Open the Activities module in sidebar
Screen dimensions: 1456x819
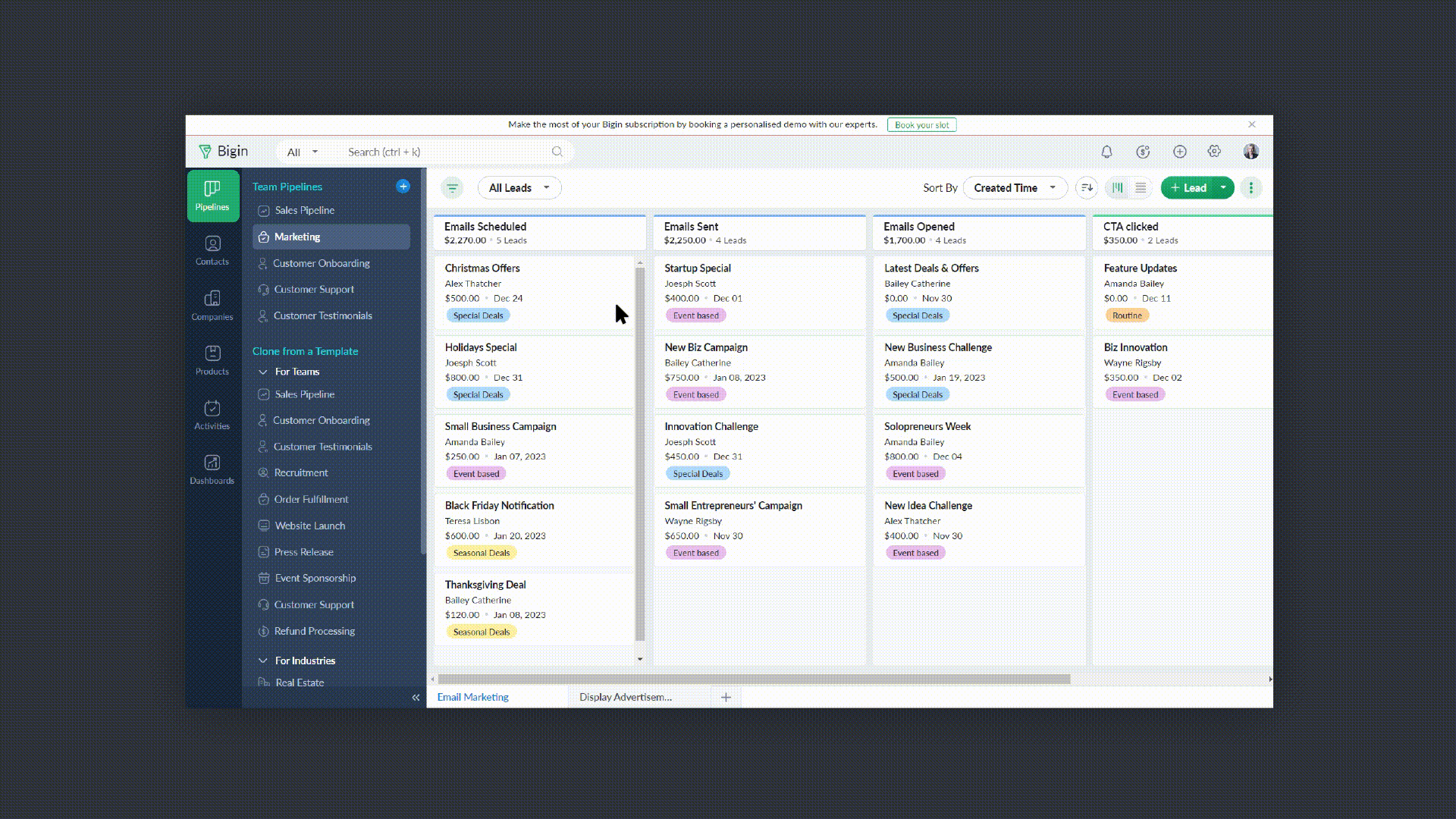212,415
